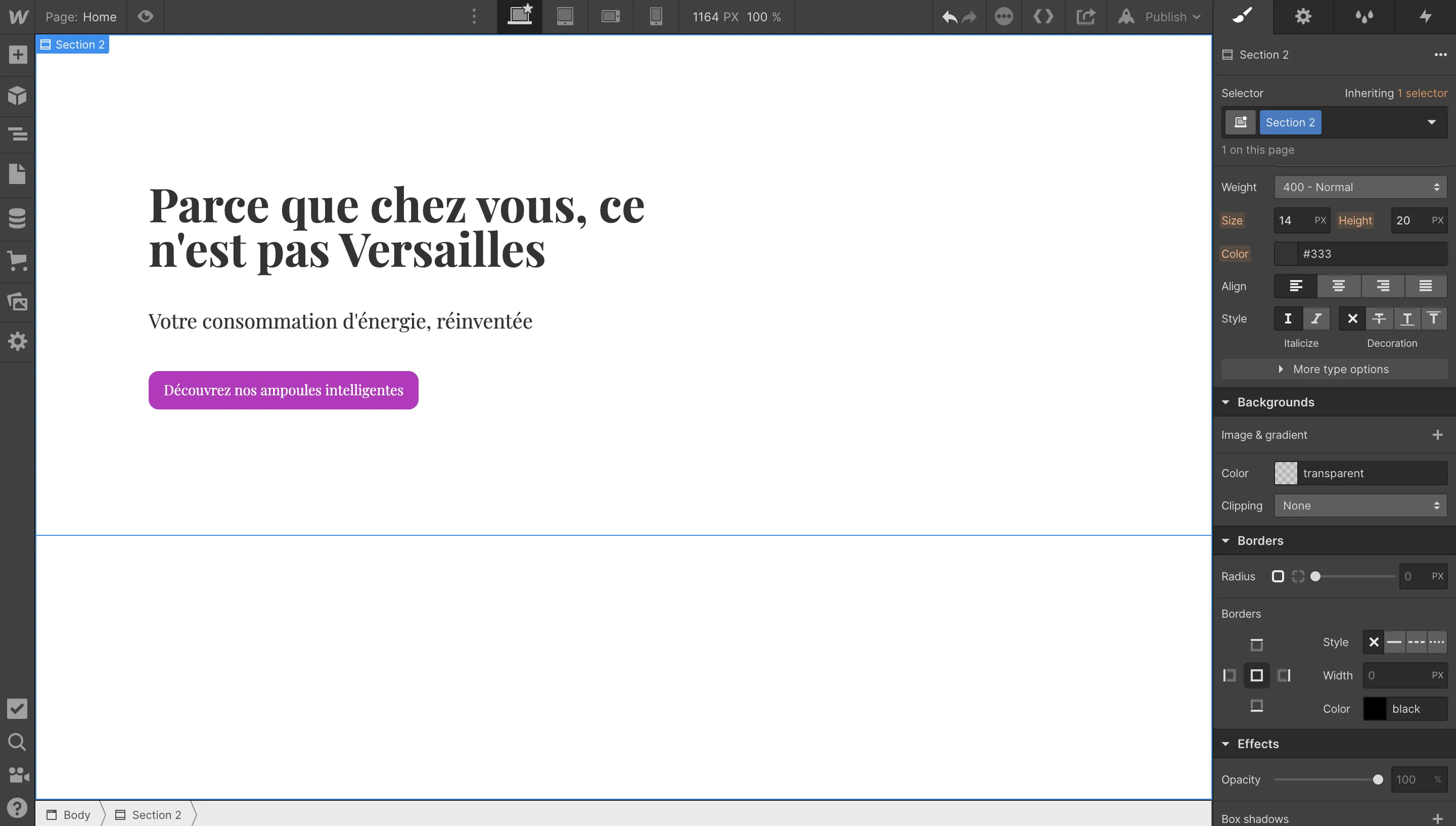The image size is (1456, 826).
Task: Choose the dashed border style
Action: [1416, 642]
